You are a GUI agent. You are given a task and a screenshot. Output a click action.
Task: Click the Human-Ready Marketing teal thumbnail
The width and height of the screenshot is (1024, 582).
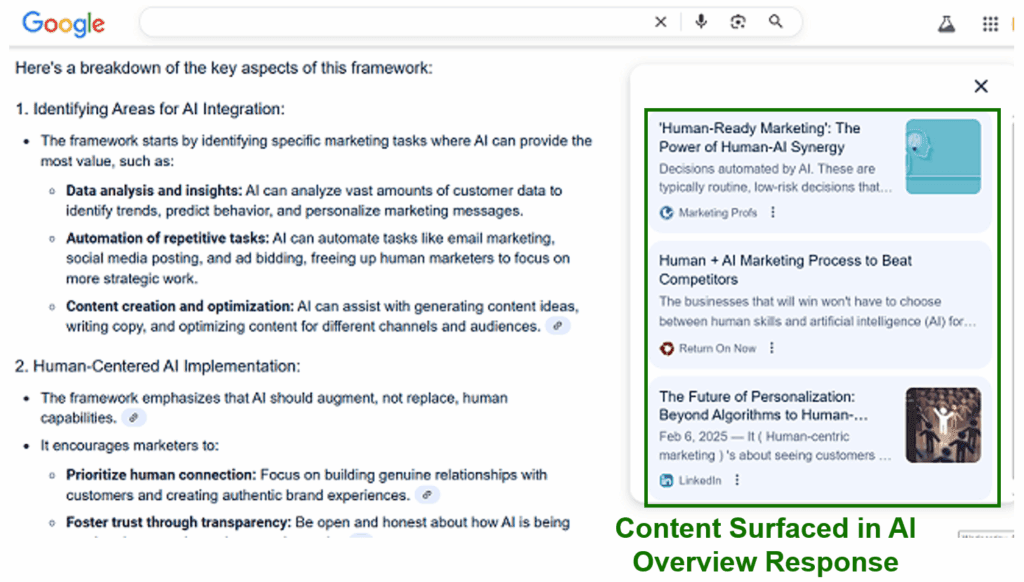[943, 156]
